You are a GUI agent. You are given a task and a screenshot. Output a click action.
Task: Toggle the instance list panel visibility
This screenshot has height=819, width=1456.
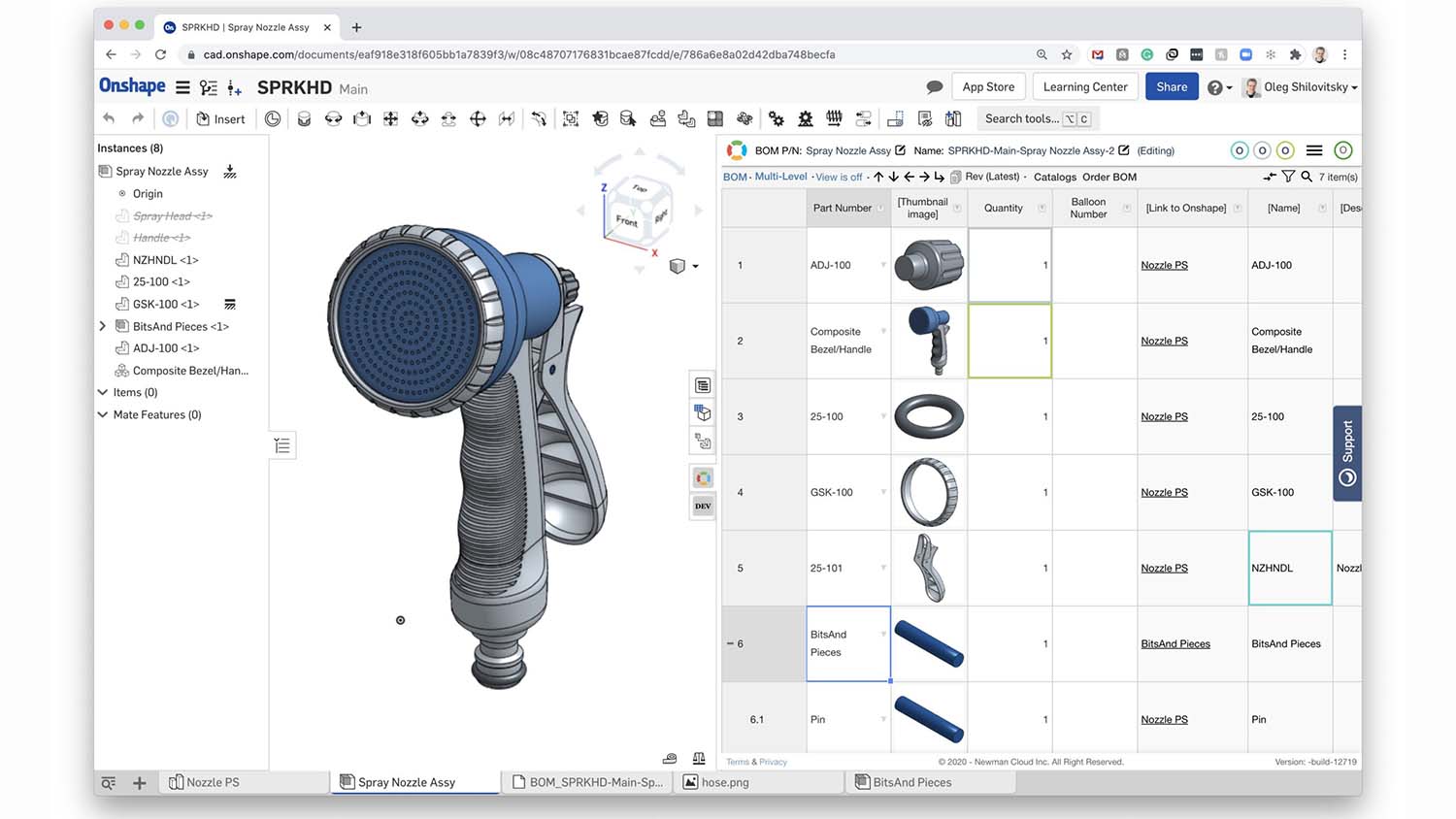click(x=281, y=445)
